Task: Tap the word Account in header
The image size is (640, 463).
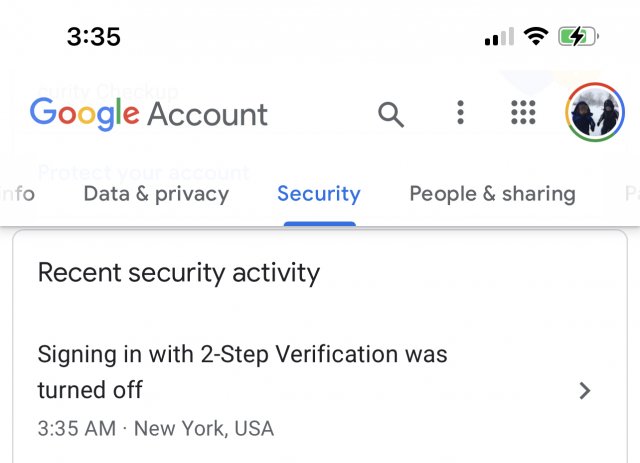Action: (208, 114)
